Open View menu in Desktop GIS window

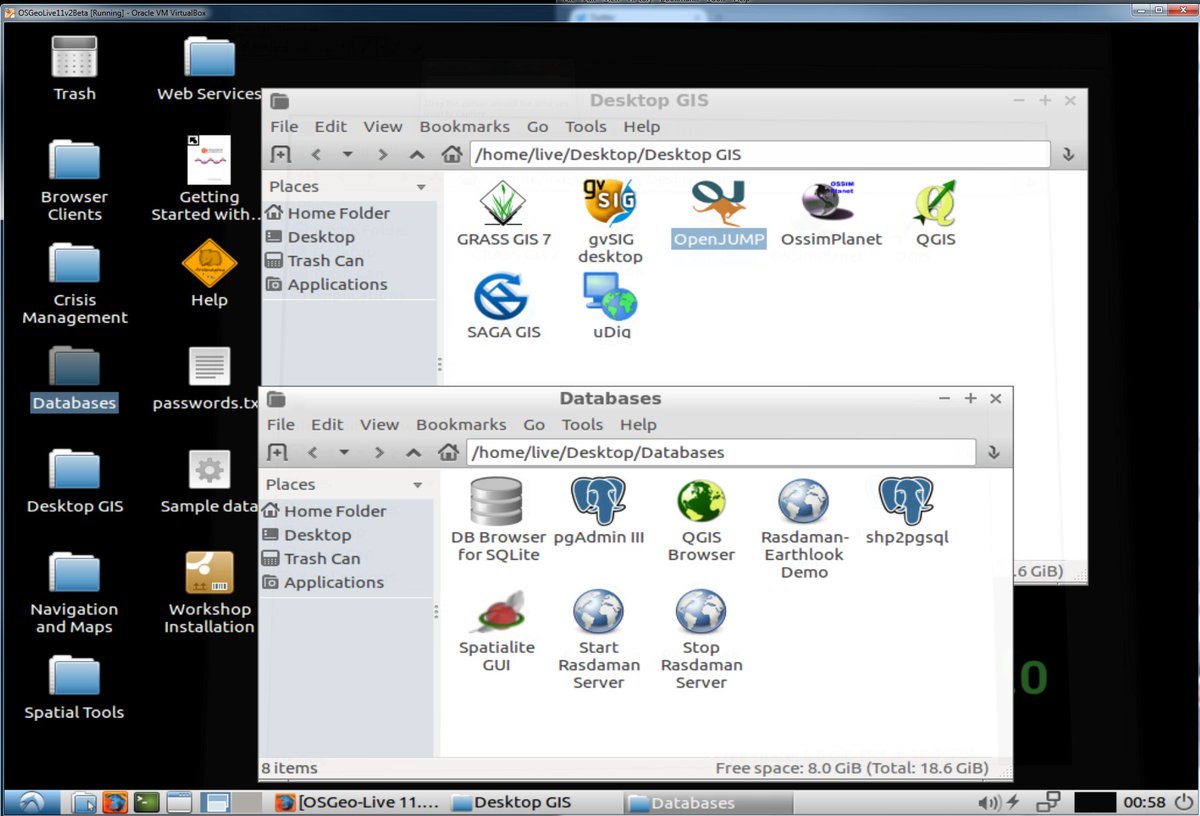pos(383,126)
